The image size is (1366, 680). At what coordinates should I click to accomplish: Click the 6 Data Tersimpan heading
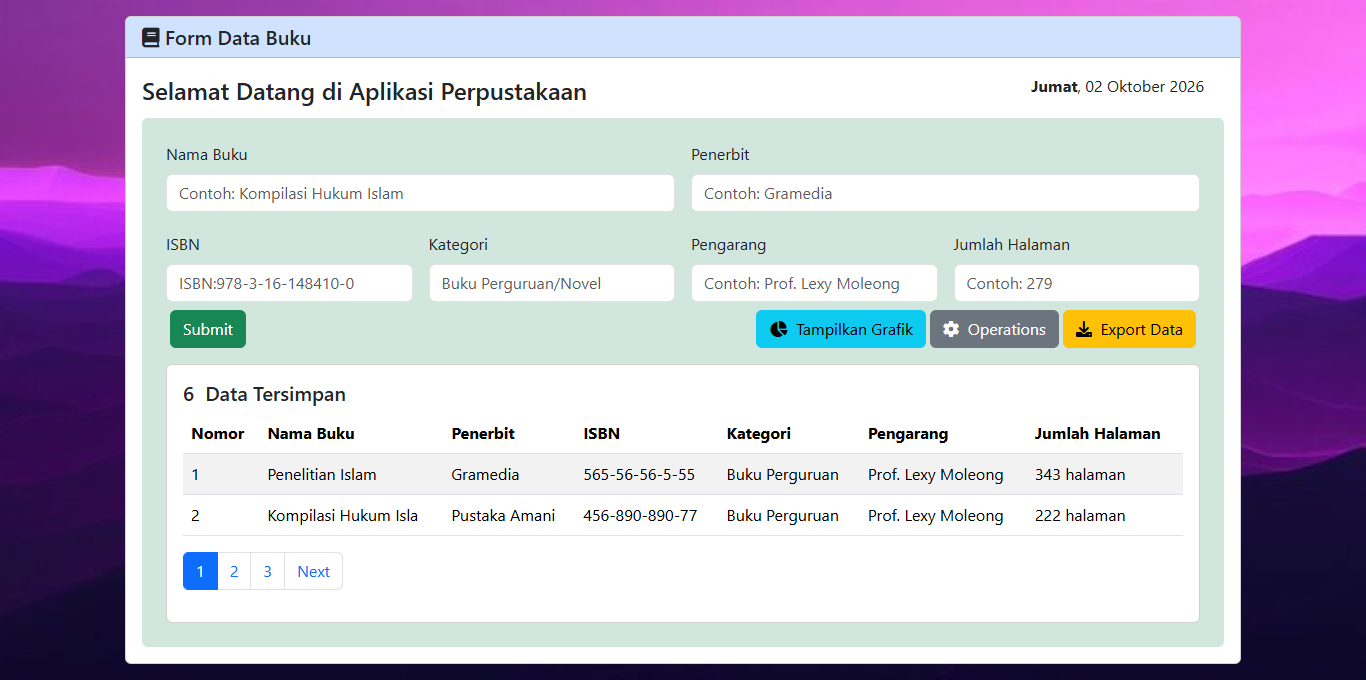click(x=264, y=394)
